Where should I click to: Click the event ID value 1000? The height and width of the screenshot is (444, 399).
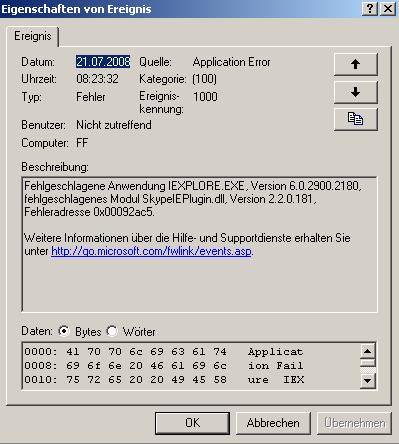click(205, 97)
